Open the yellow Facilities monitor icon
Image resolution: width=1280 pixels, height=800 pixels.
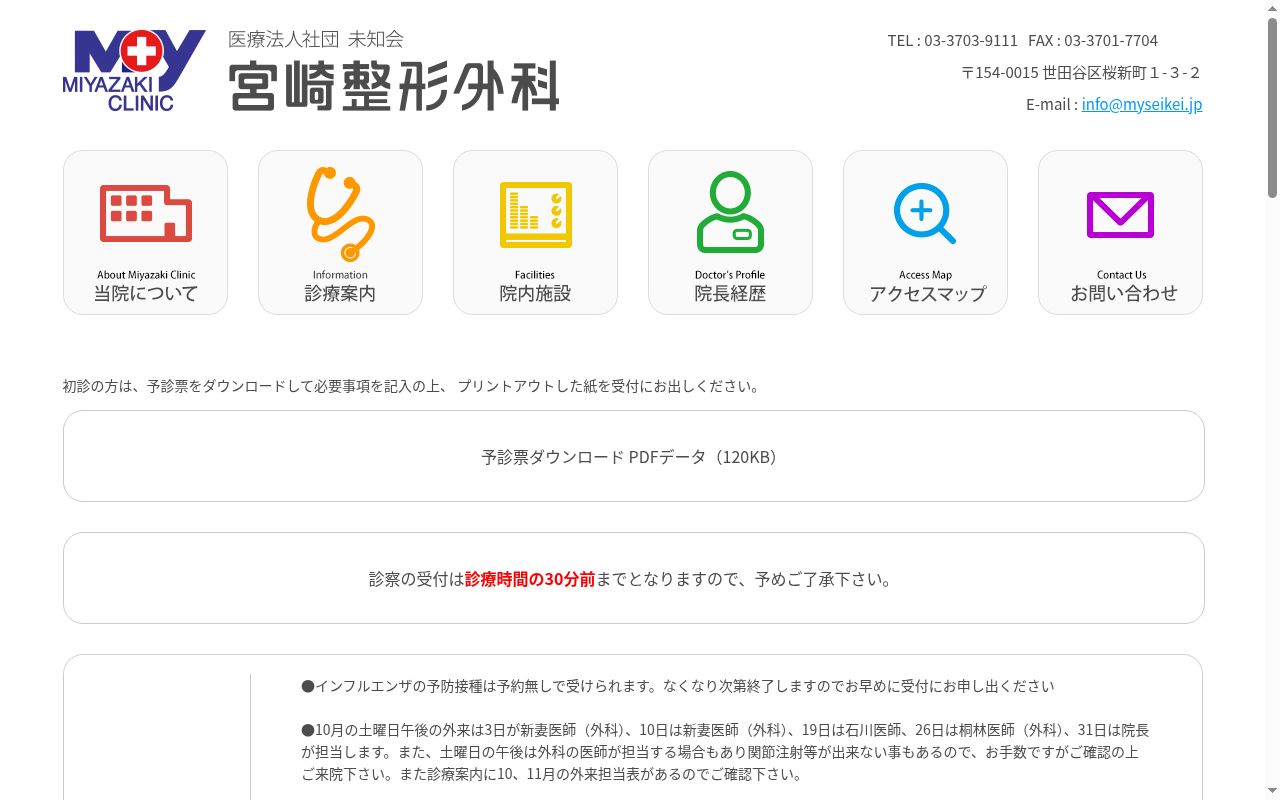click(x=536, y=214)
